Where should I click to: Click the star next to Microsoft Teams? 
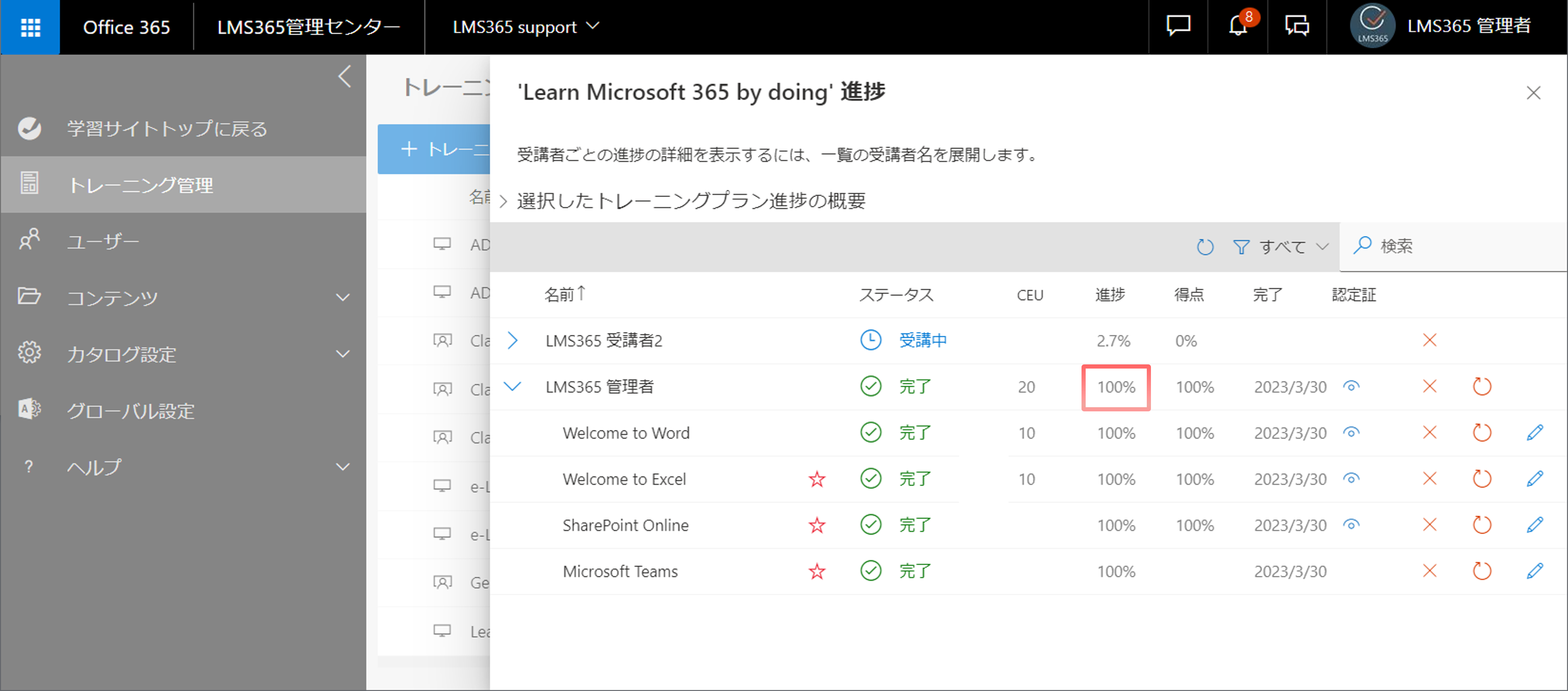817,571
